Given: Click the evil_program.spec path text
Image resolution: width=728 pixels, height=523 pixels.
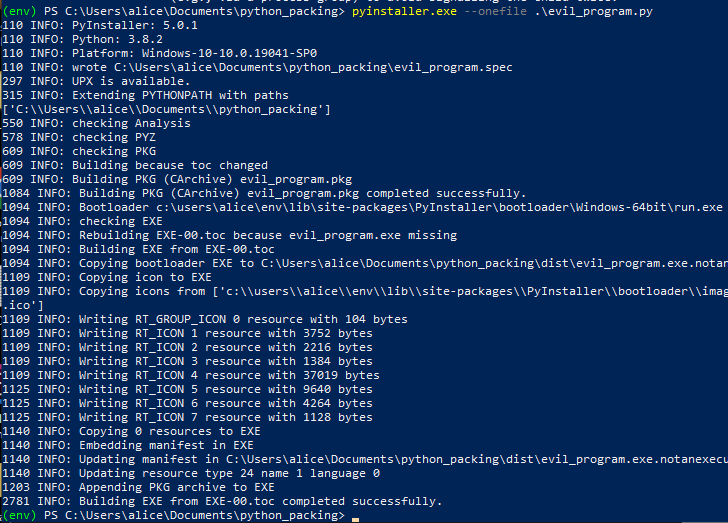Looking at the screenshot, I should tap(313, 67).
